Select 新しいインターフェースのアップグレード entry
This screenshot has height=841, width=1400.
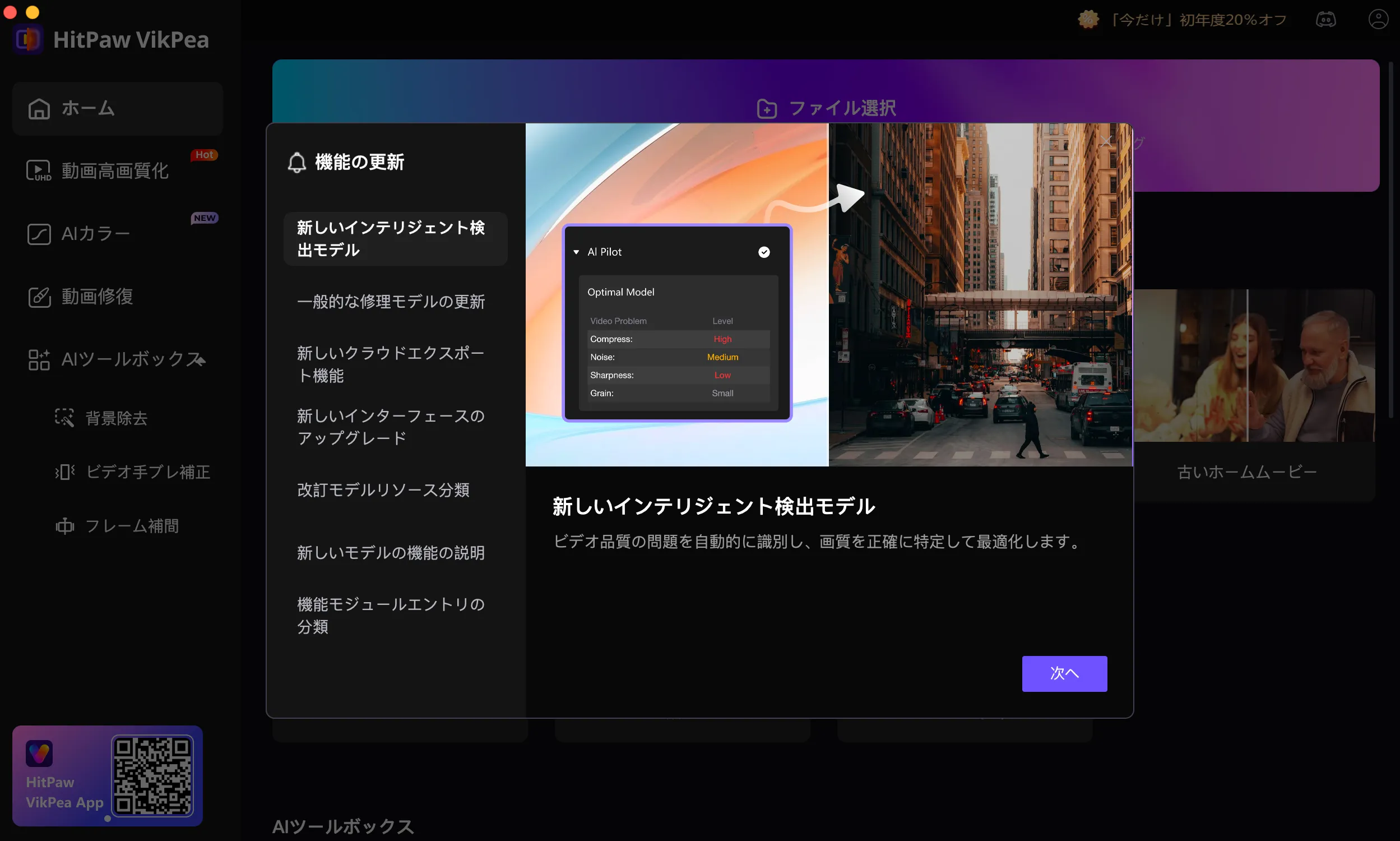(x=395, y=427)
